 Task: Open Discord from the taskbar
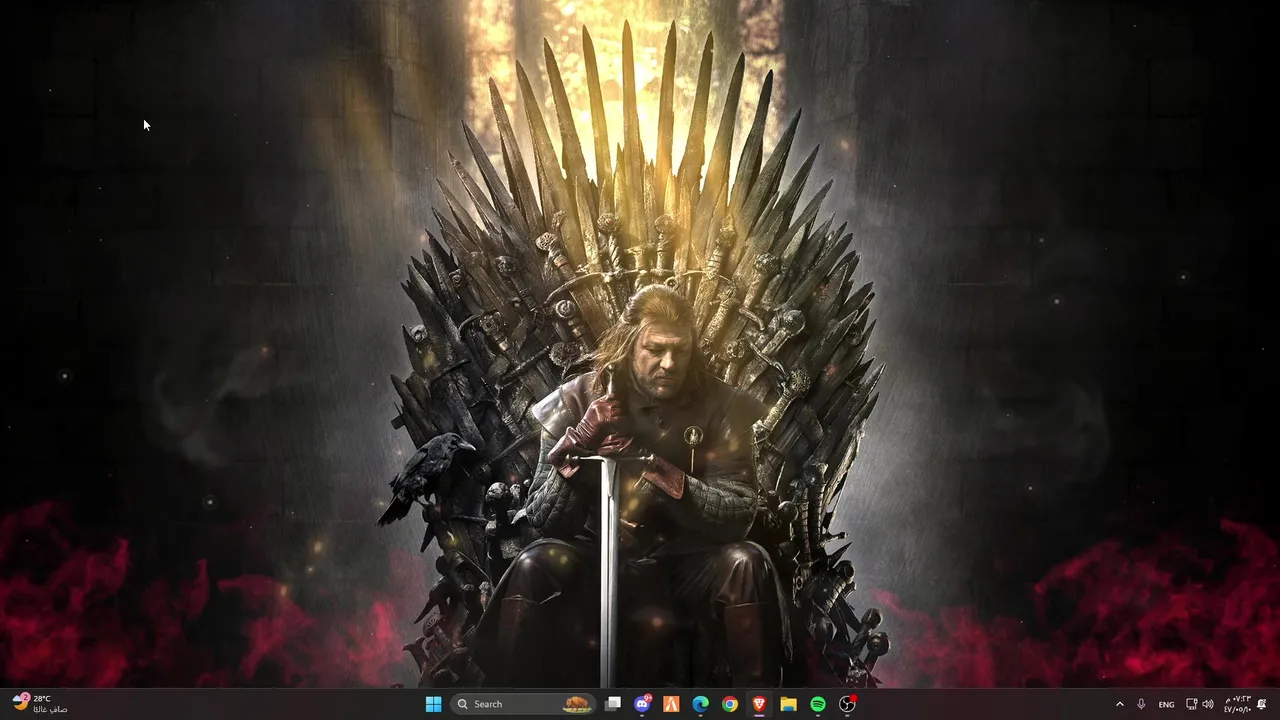[642, 704]
